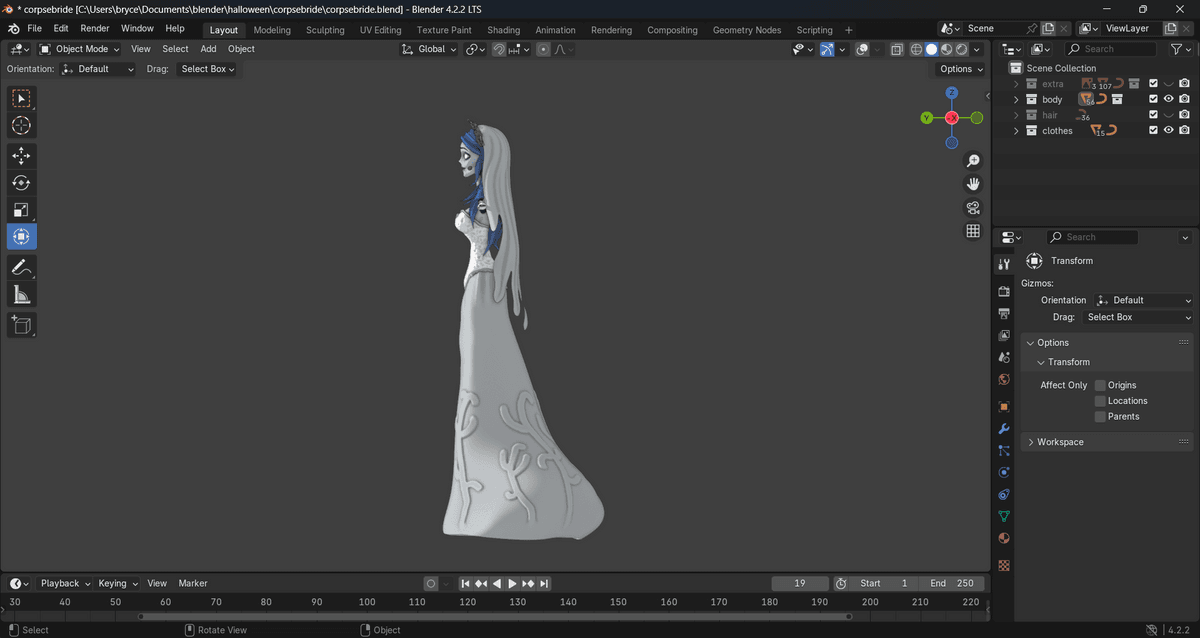Expand the clothes collection
Image resolution: width=1200 pixels, height=638 pixels.
(x=1016, y=131)
